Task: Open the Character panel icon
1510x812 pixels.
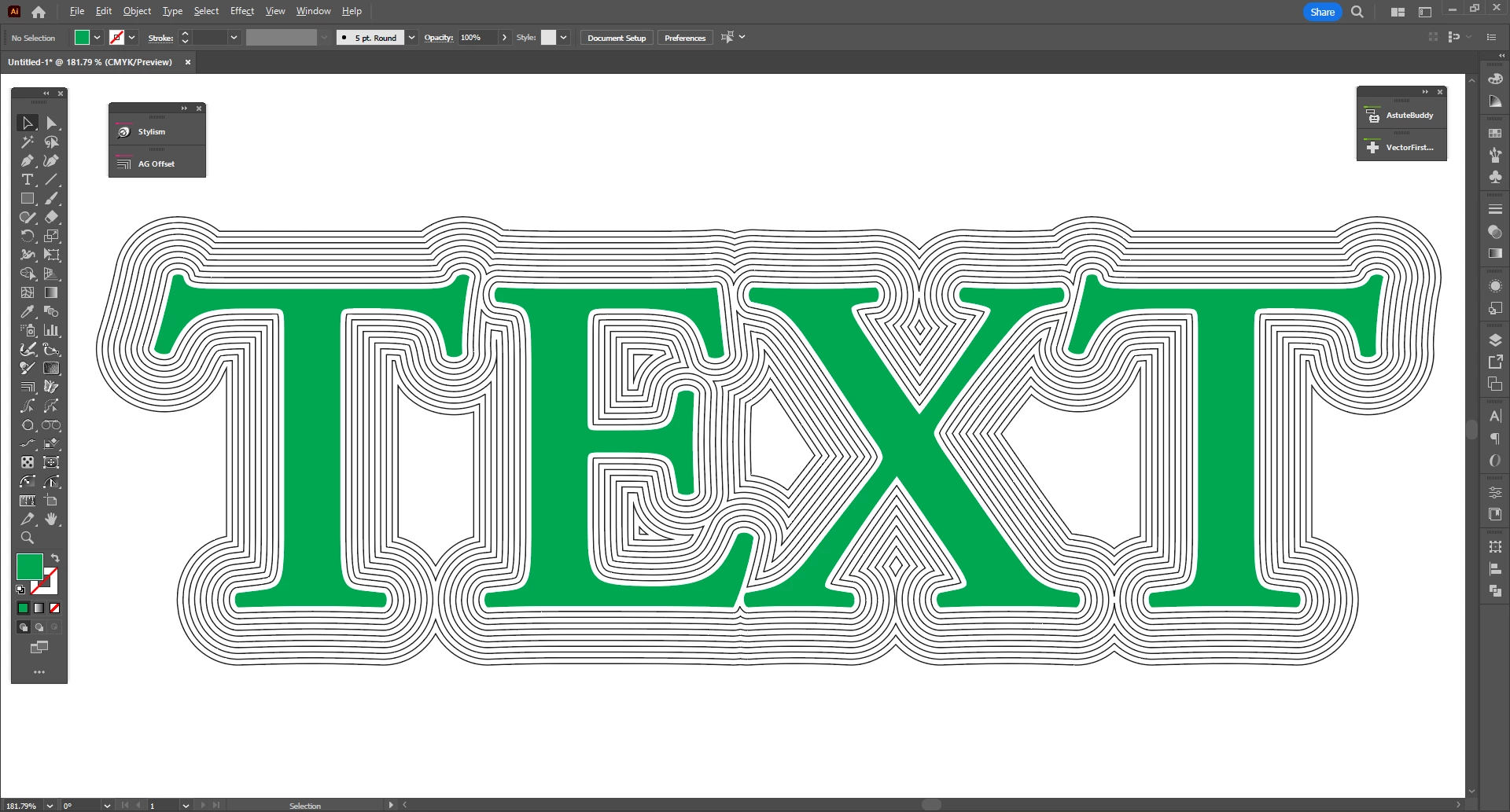Action: pos(1495,416)
